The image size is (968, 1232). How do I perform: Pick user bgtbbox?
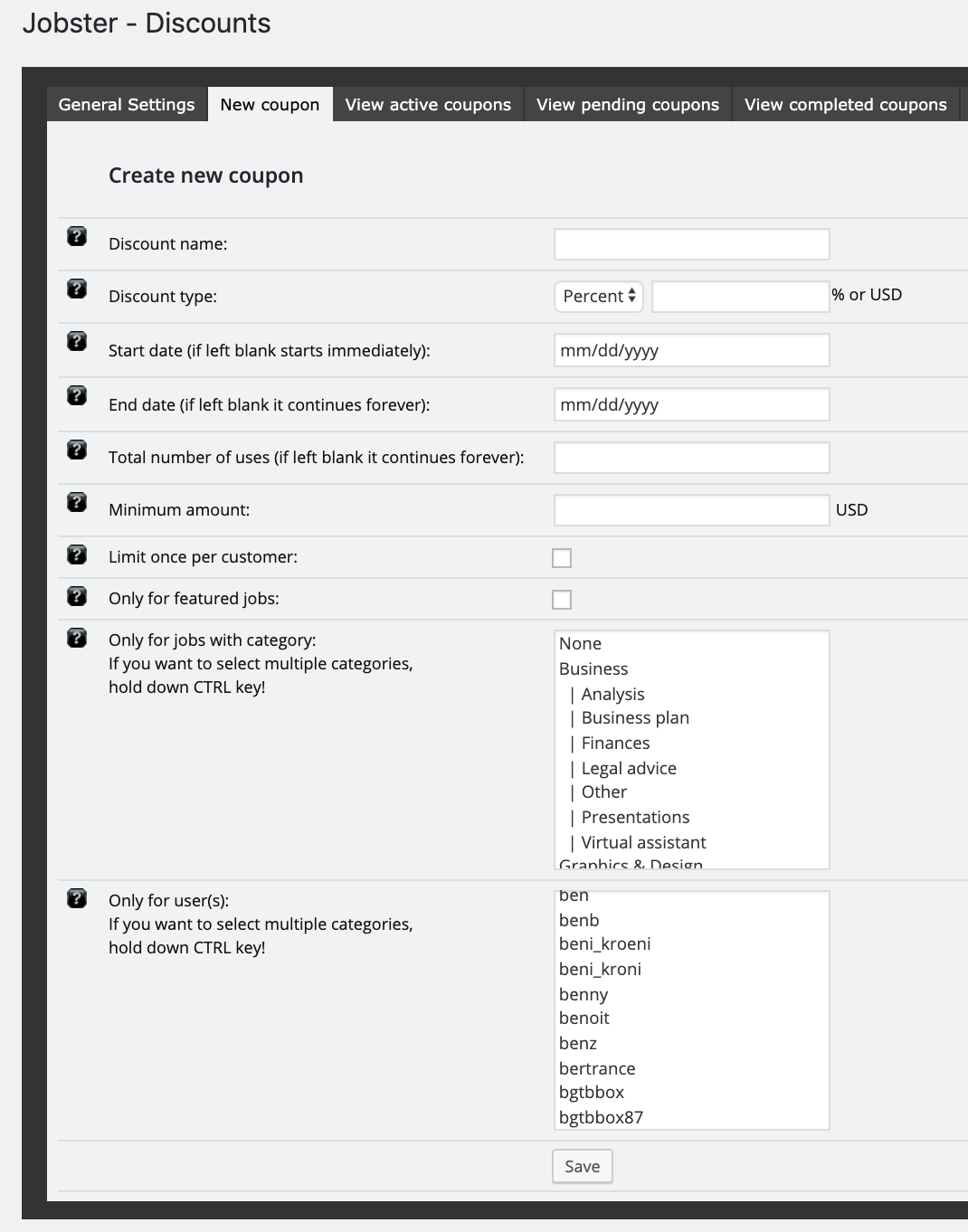click(692, 1093)
